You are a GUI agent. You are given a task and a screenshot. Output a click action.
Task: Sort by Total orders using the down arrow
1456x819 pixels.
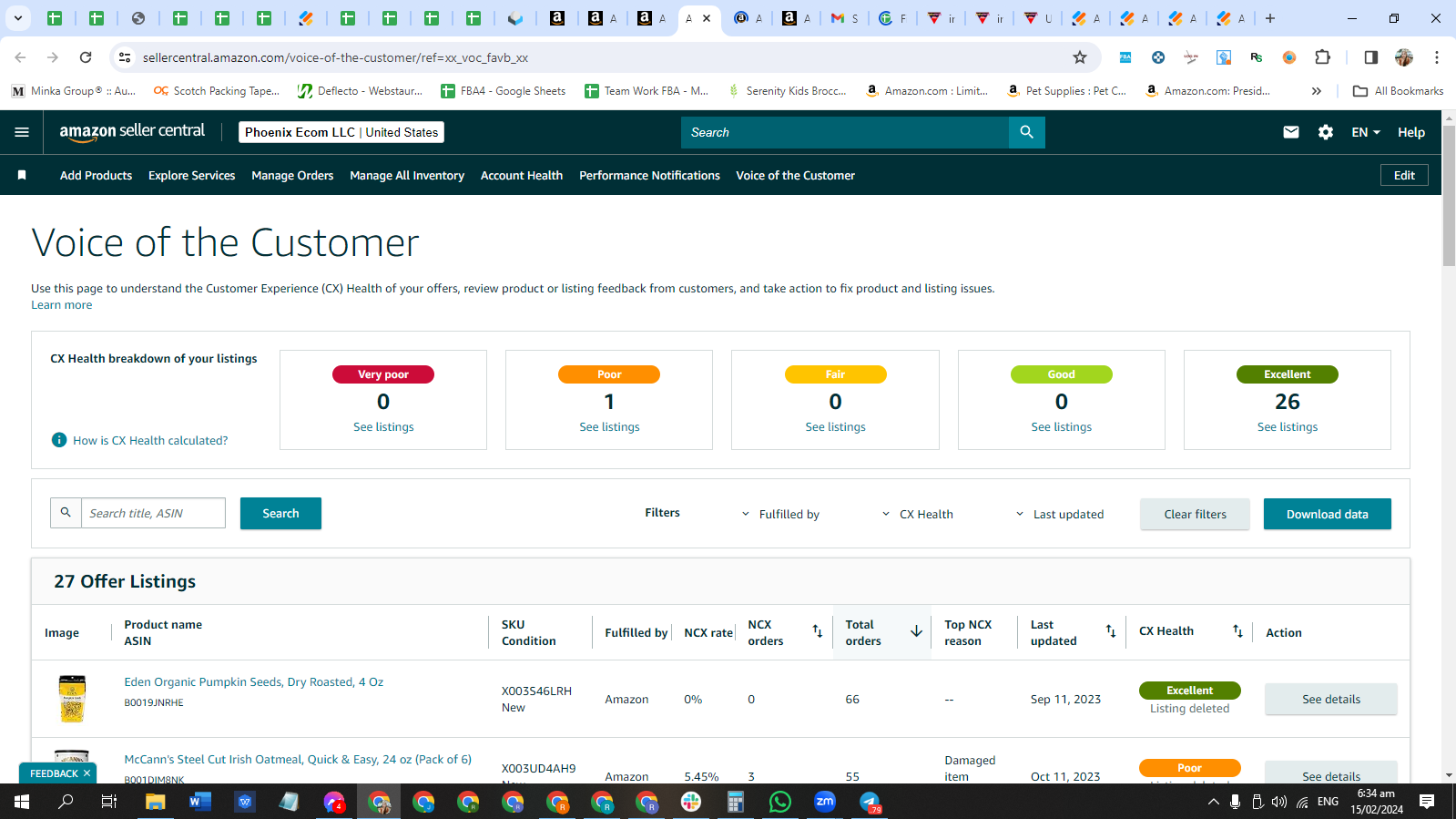point(916,631)
